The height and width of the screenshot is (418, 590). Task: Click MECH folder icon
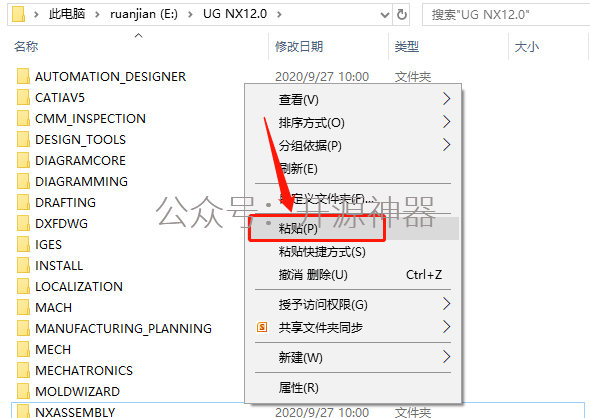23,350
